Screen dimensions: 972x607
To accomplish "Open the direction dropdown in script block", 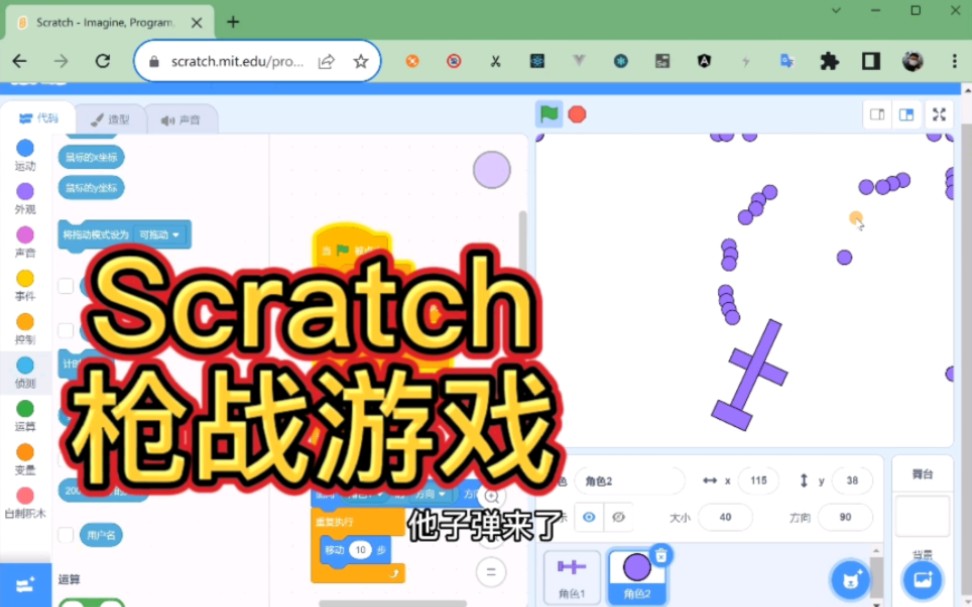I will click(x=430, y=494).
